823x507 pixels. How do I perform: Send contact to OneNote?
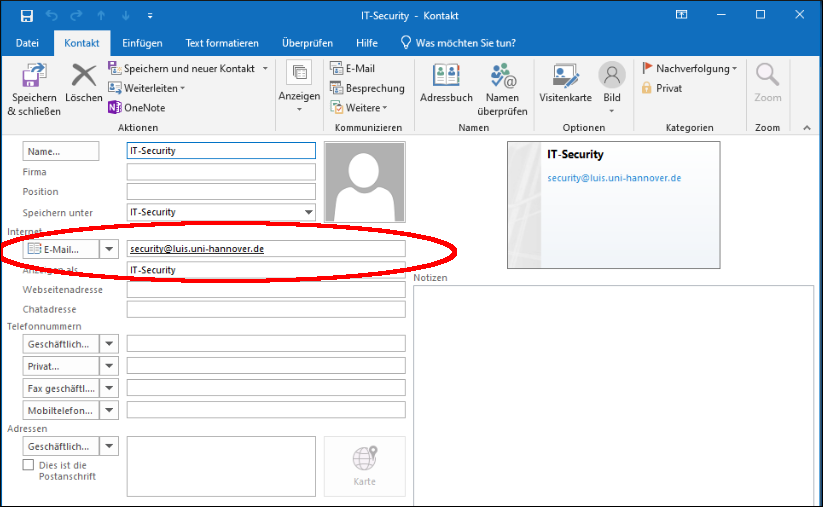[137, 108]
